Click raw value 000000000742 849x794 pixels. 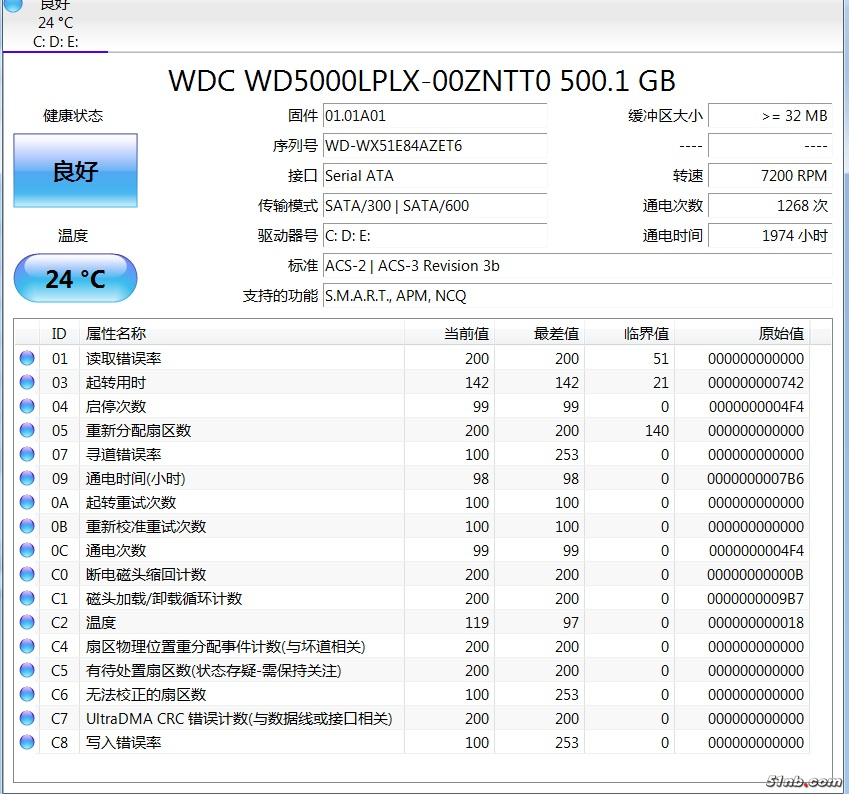click(756, 383)
